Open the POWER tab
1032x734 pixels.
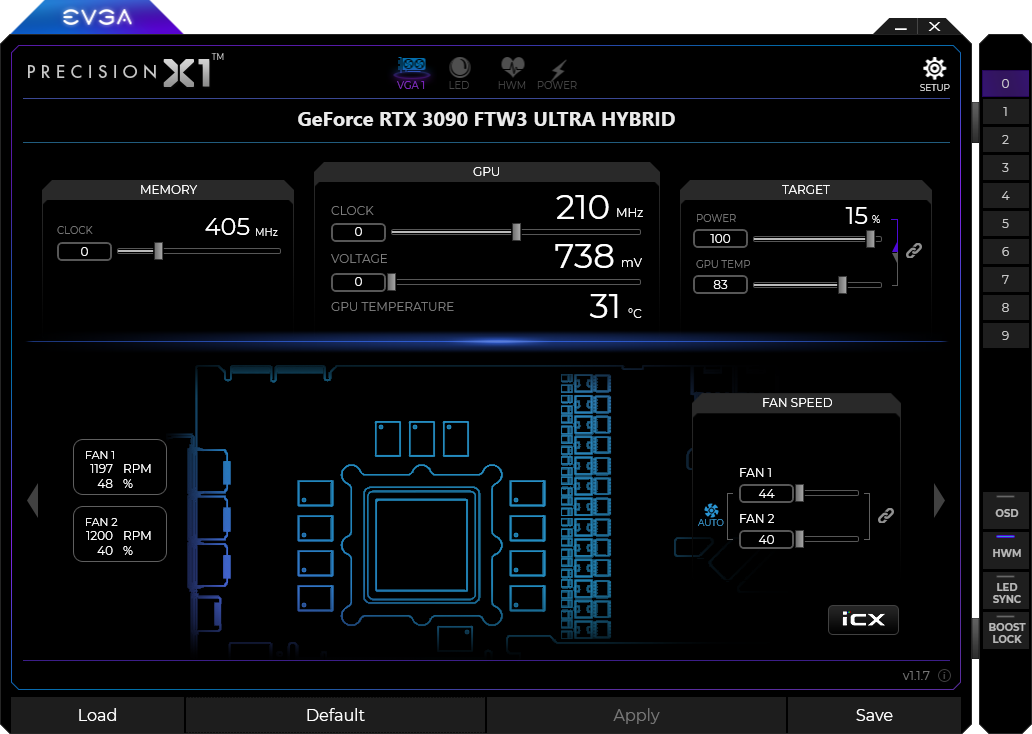click(557, 74)
